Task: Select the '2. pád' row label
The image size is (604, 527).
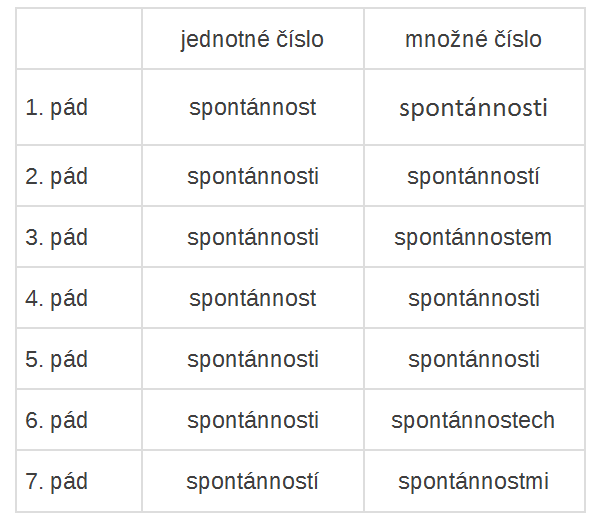Action: tap(56, 176)
